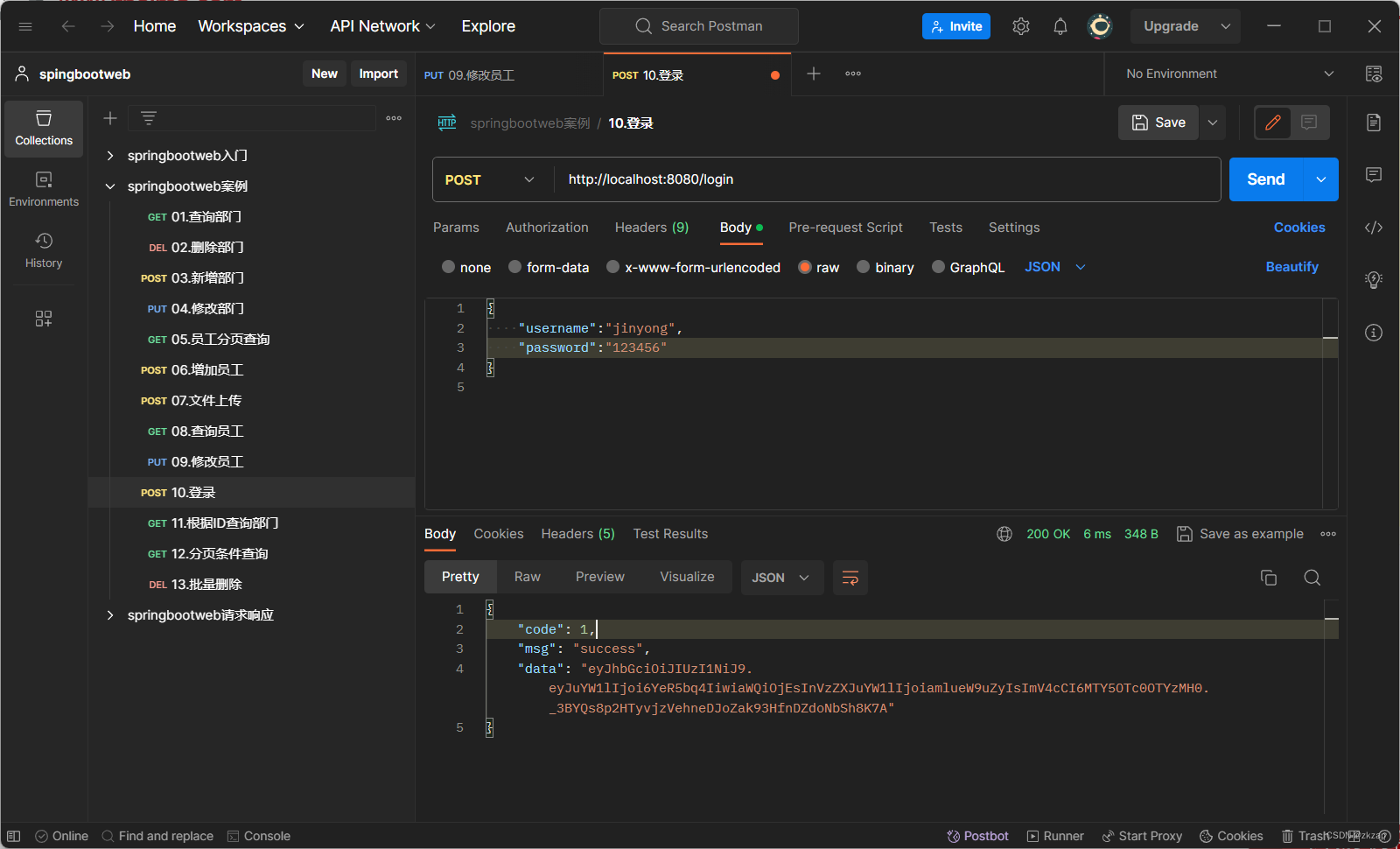
Task: Open Send options dropdown arrow
Action: (x=1321, y=179)
